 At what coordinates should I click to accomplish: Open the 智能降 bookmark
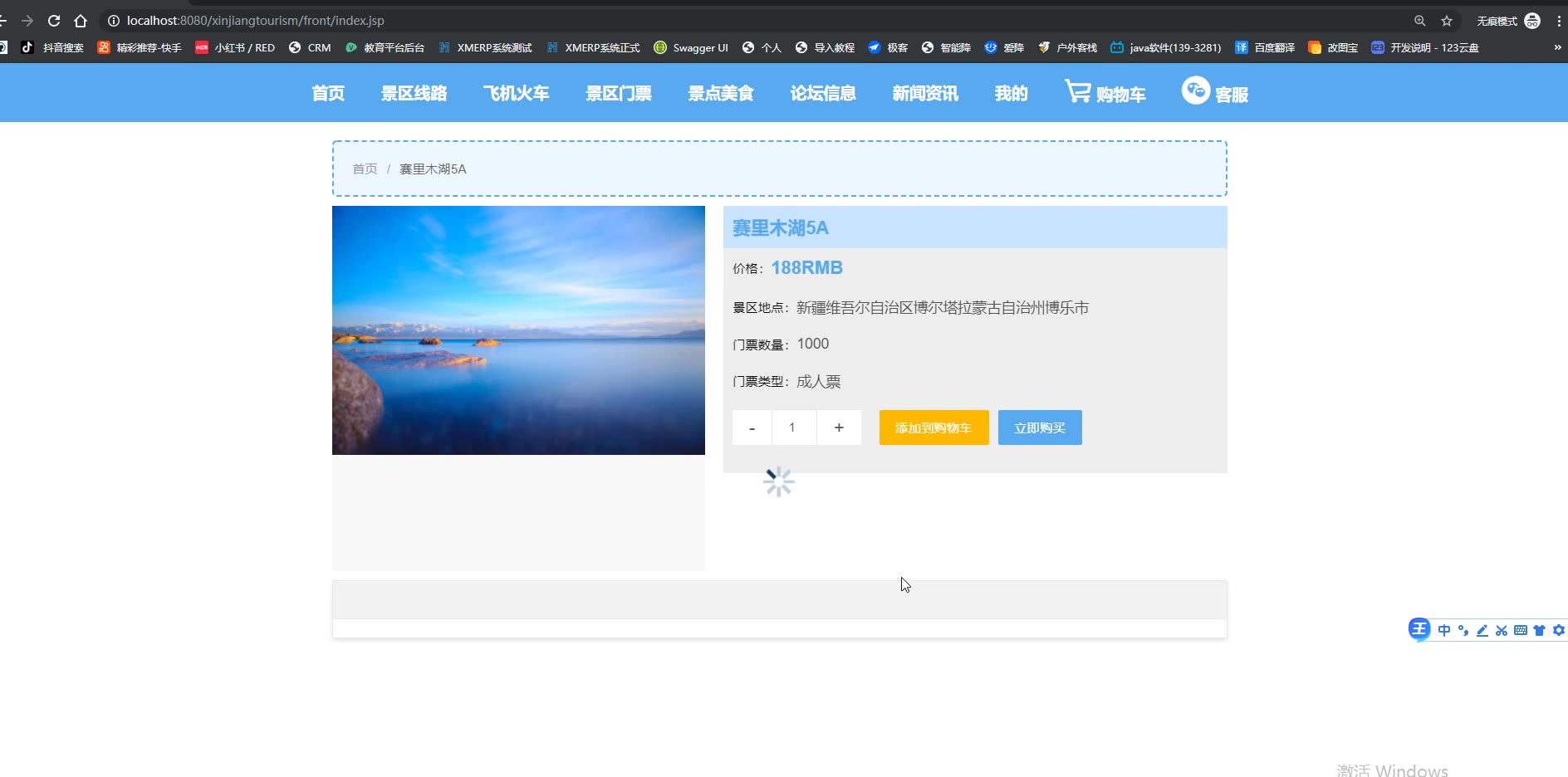946,48
